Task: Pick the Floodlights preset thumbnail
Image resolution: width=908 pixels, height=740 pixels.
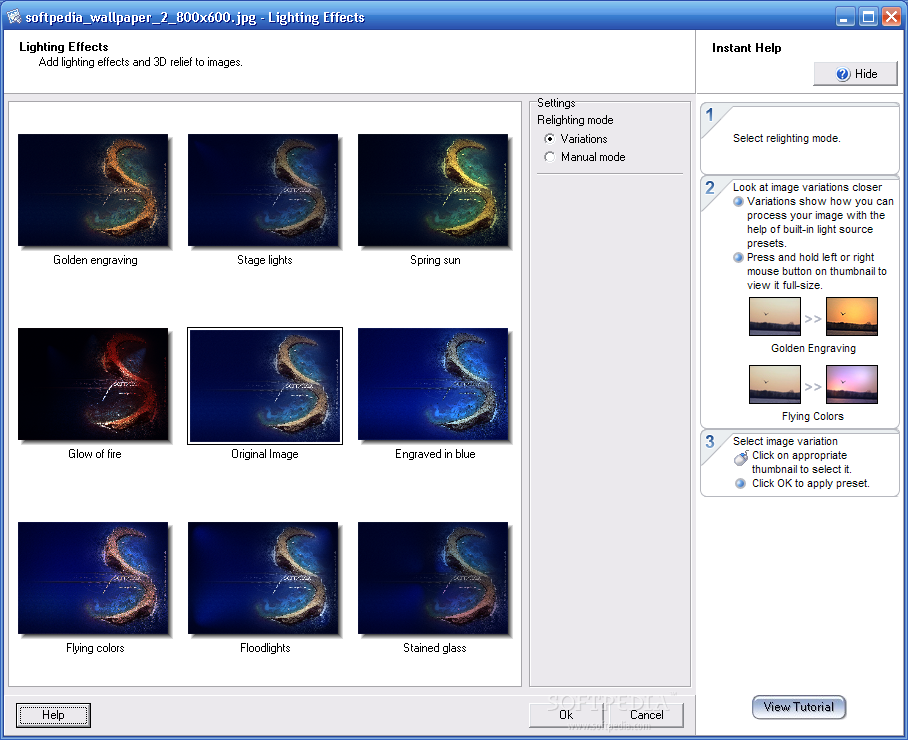Action: tap(263, 578)
